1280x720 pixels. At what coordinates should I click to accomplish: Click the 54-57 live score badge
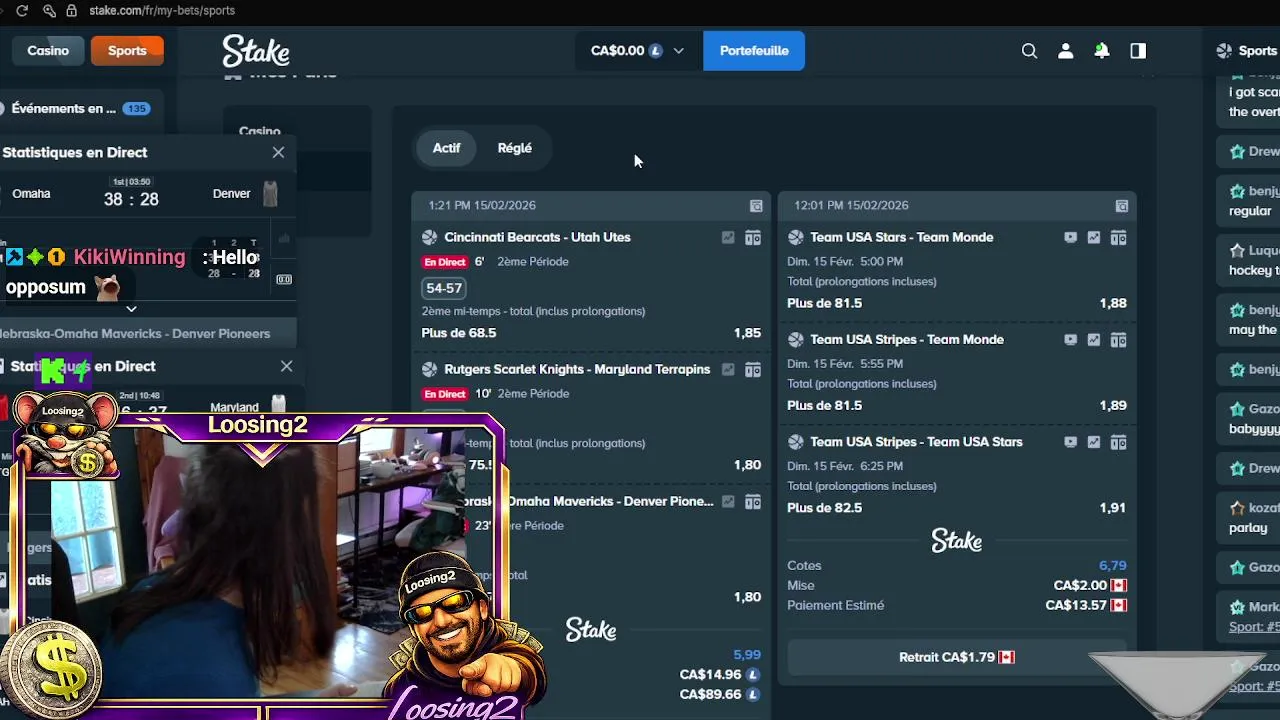(444, 287)
